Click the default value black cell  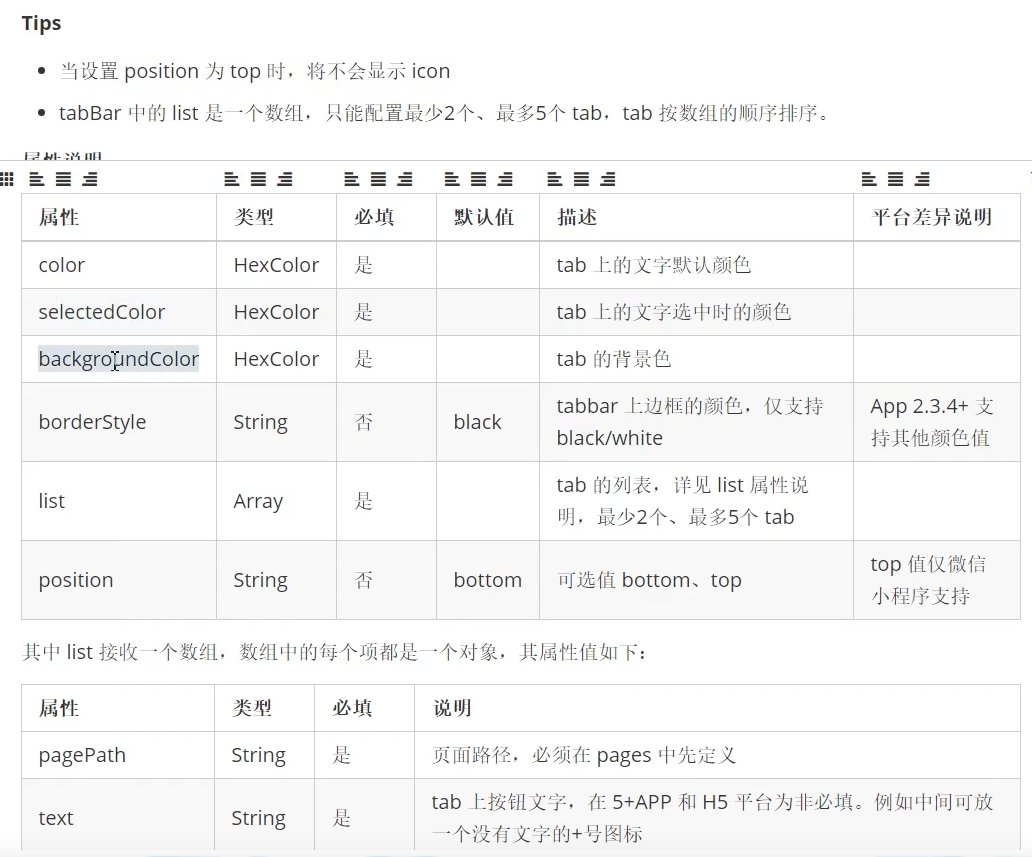[488, 422]
